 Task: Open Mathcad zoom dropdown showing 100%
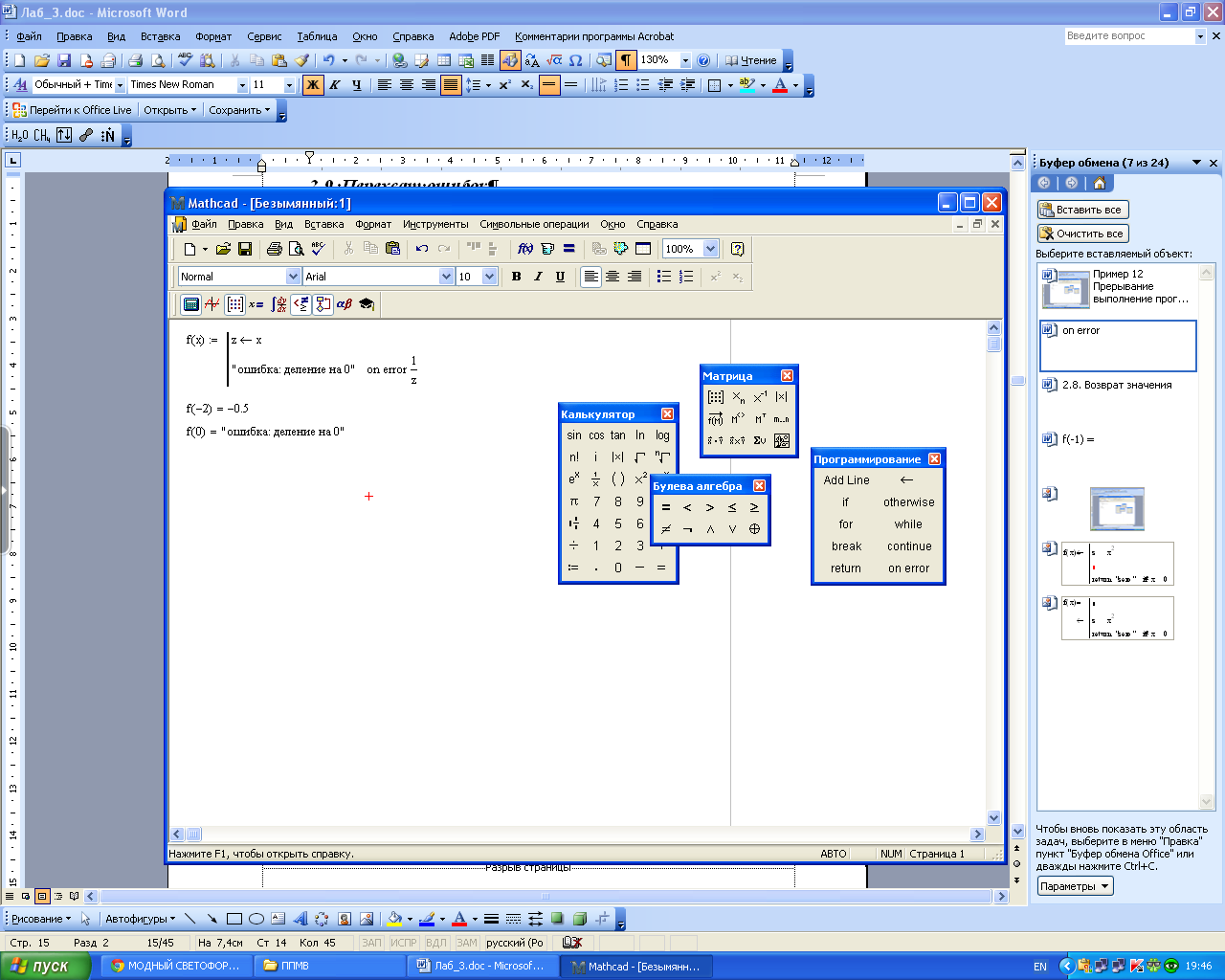tap(710, 249)
